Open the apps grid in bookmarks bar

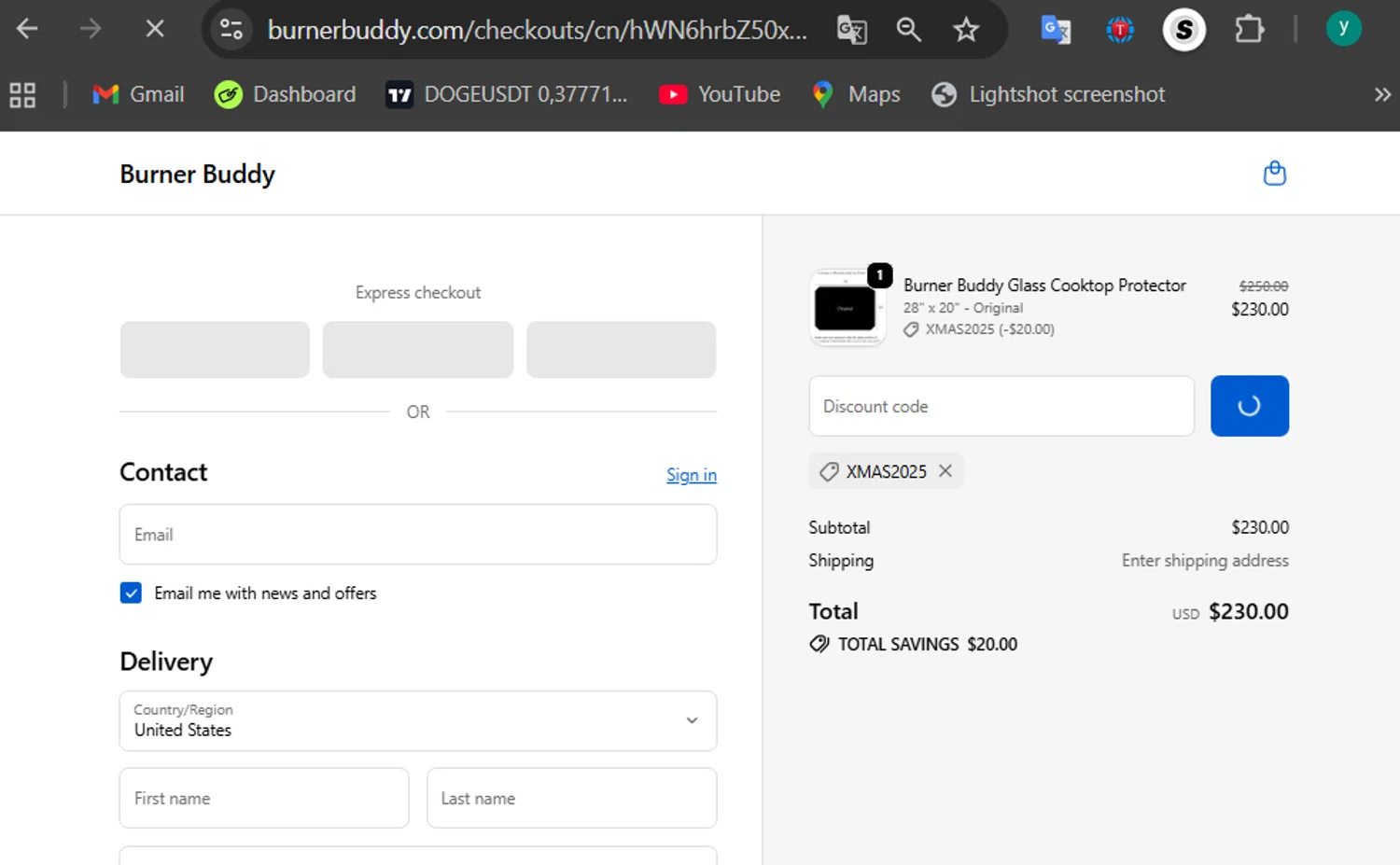point(22,94)
